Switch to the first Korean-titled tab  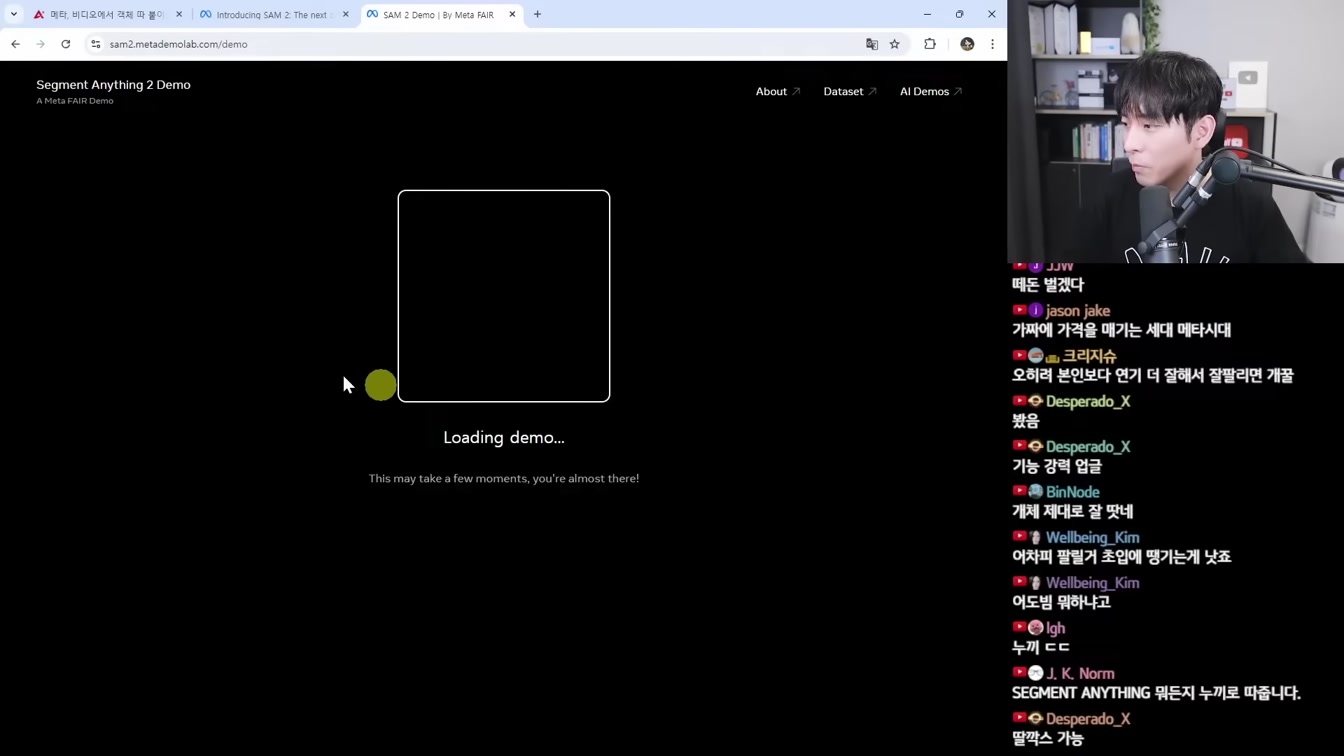pos(106,14)
